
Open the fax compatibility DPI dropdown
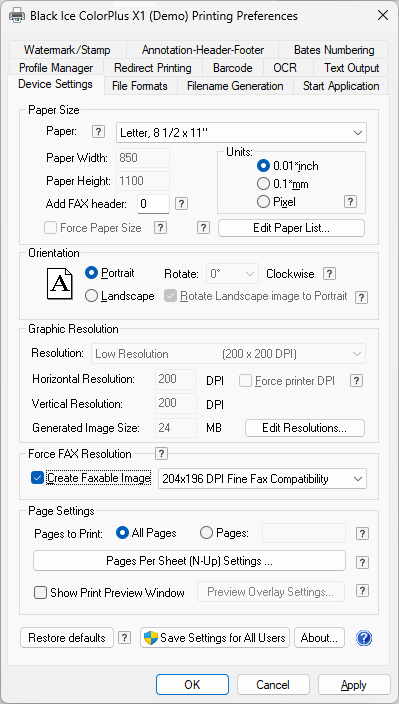[263, 479]
